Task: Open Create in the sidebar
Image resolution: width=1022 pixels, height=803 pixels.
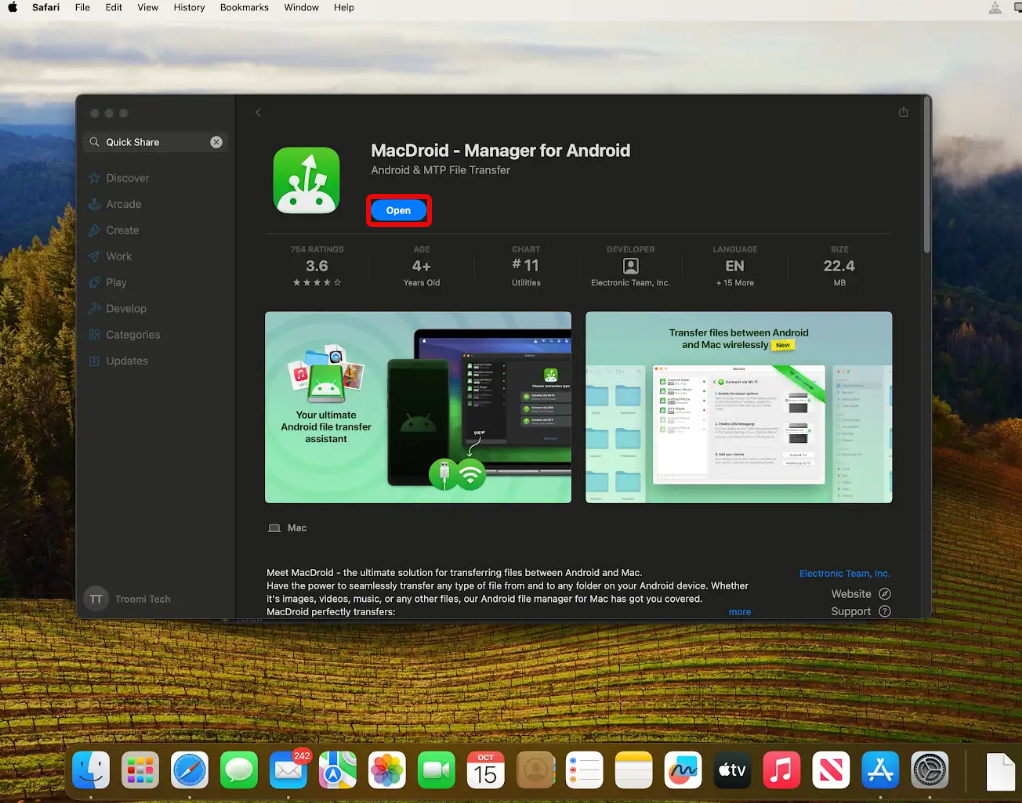Action: point(122,230)
